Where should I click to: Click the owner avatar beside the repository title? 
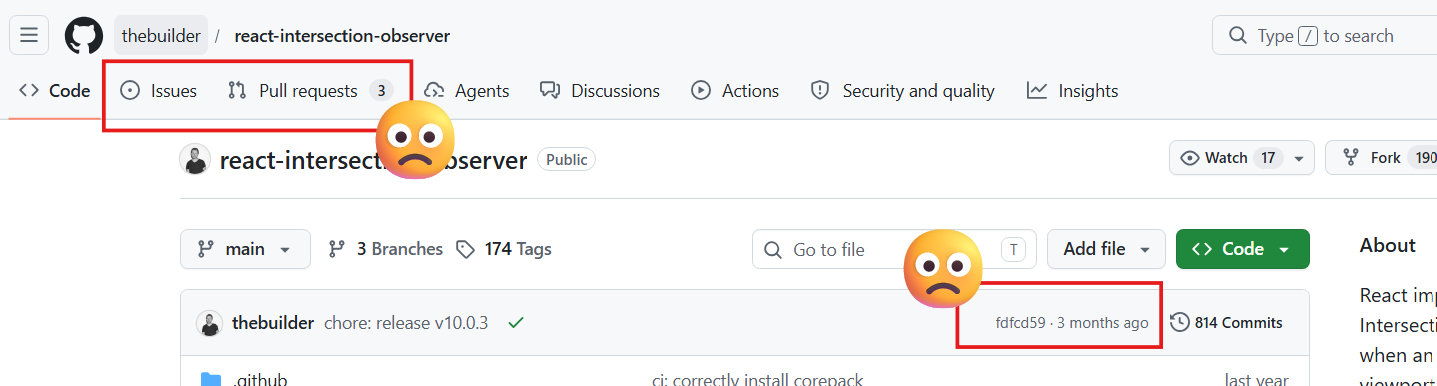[195, 159]
